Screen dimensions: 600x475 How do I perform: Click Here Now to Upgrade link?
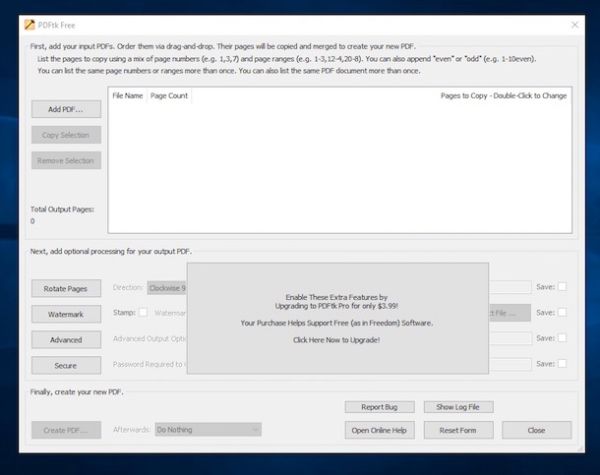coord(336,340)
